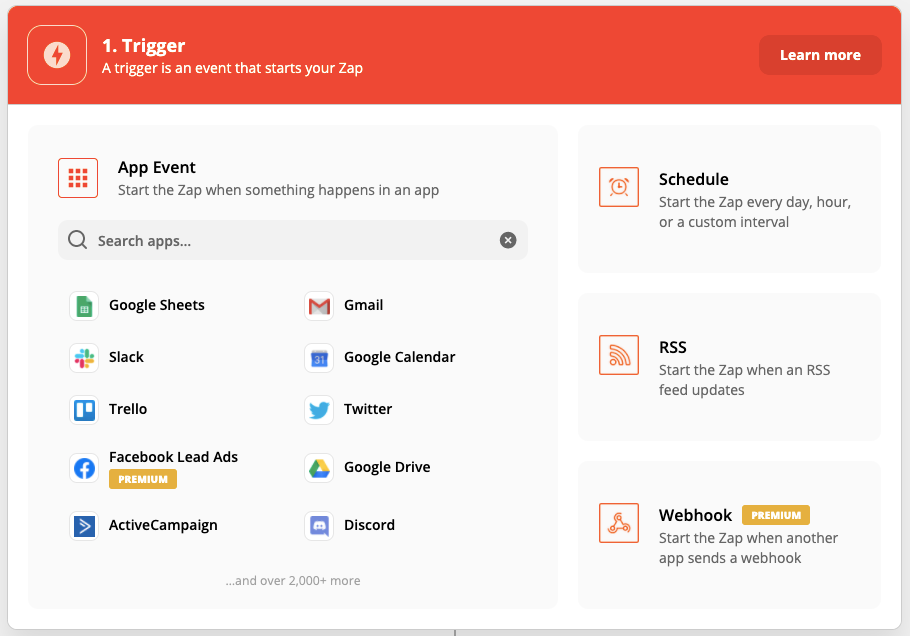Click the Twitter bird icon
The width and height of the screenshot is (910, 636).
pos(319,410)
